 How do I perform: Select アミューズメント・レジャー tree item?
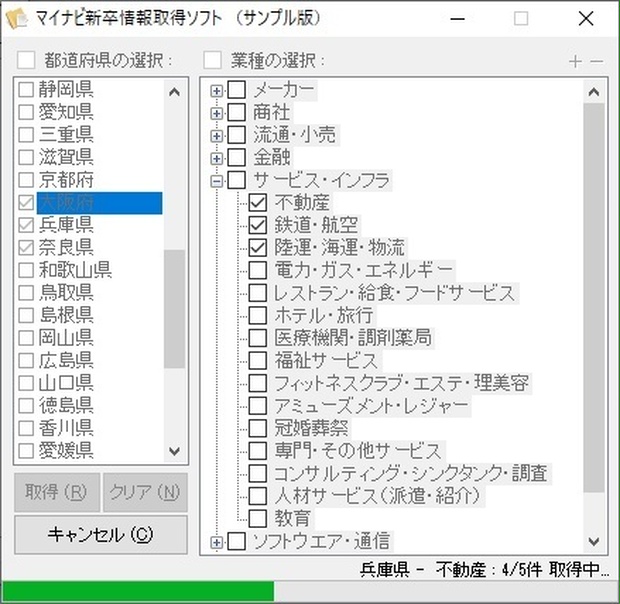(x=371, y=406)
